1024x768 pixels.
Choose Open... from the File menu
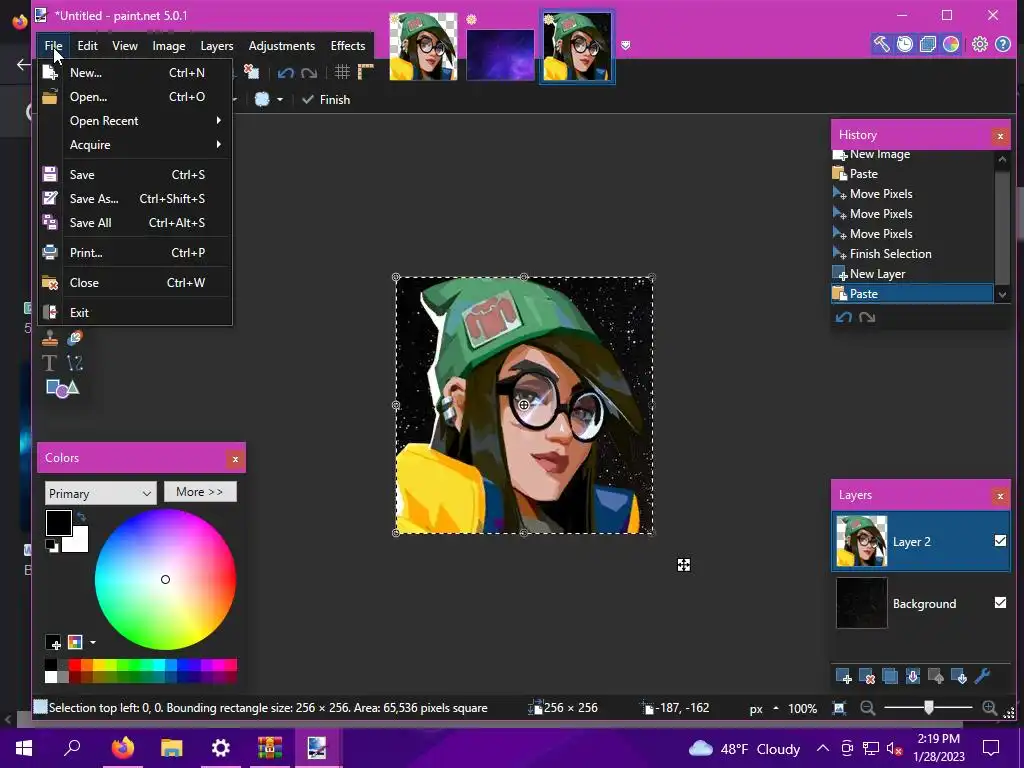[x=135, y=97]
